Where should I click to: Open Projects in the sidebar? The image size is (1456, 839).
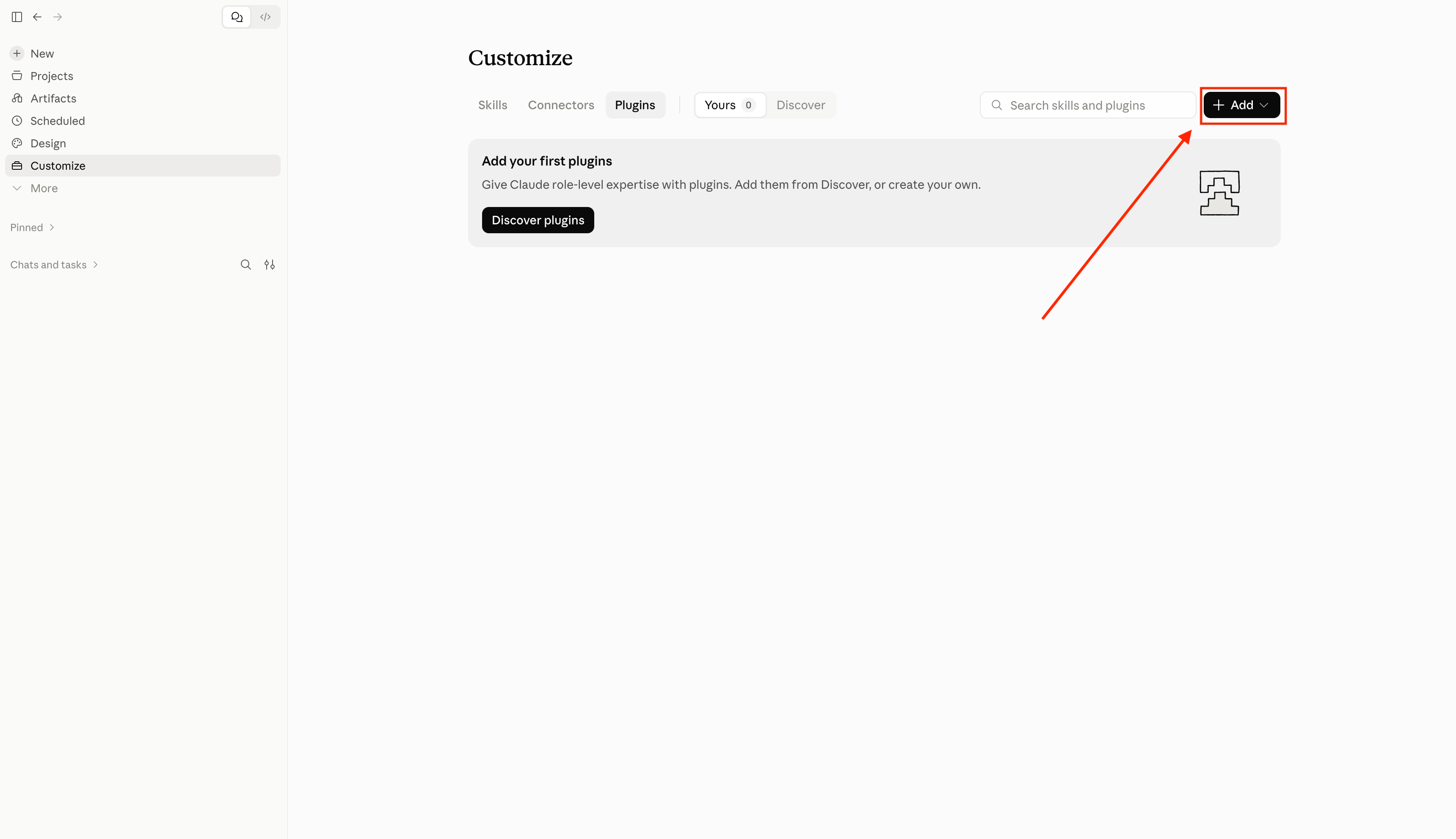point(143,76)
